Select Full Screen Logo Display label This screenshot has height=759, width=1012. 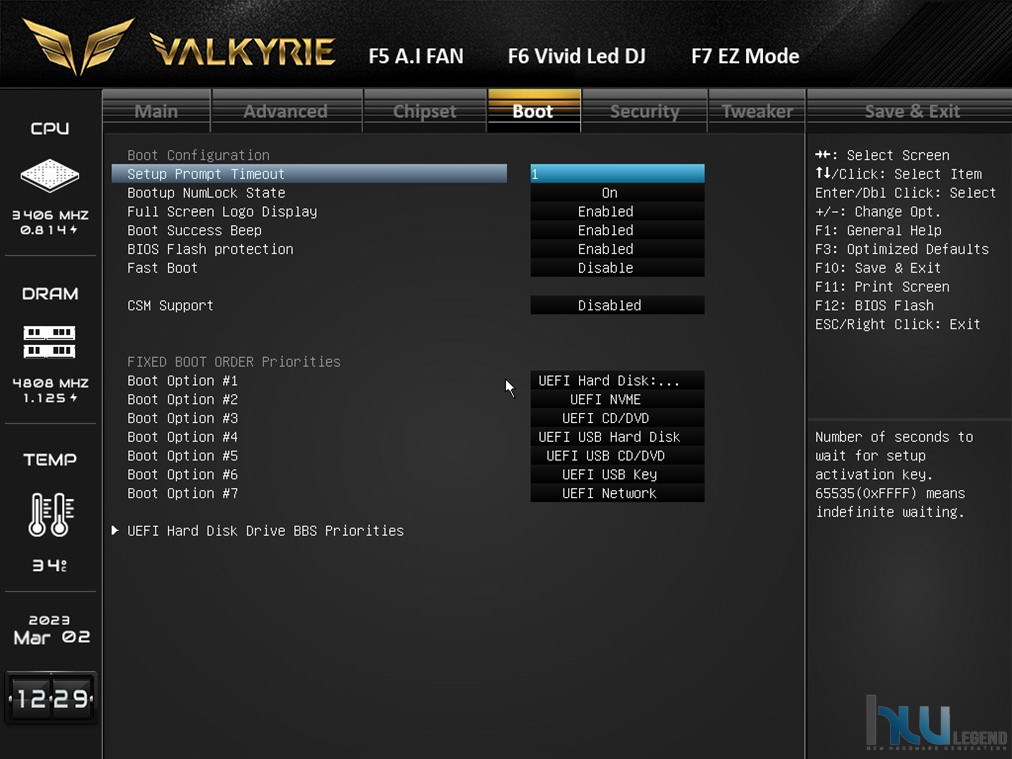coord(222,211)
